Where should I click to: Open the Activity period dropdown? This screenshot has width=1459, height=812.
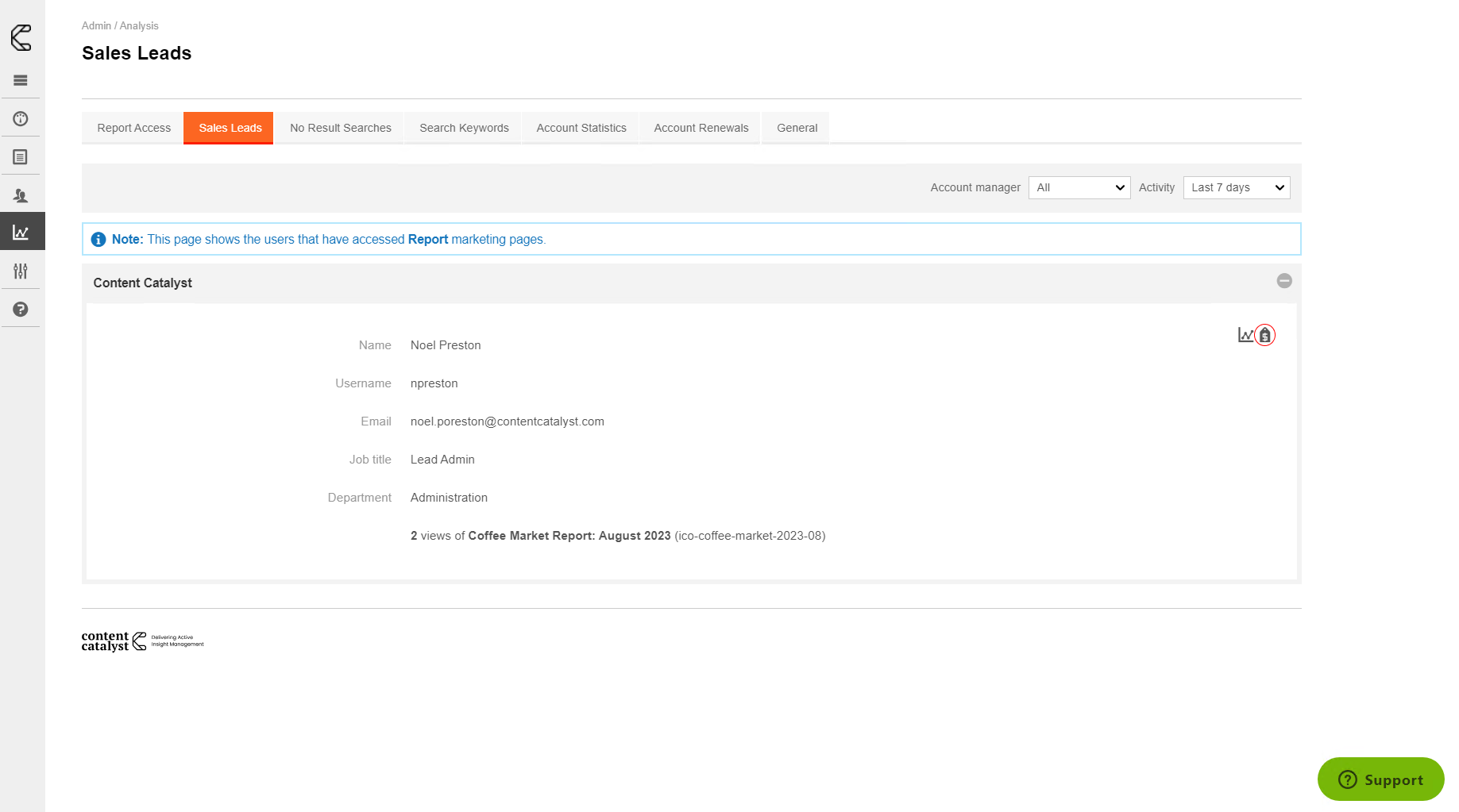click(x=1236, y=188)
